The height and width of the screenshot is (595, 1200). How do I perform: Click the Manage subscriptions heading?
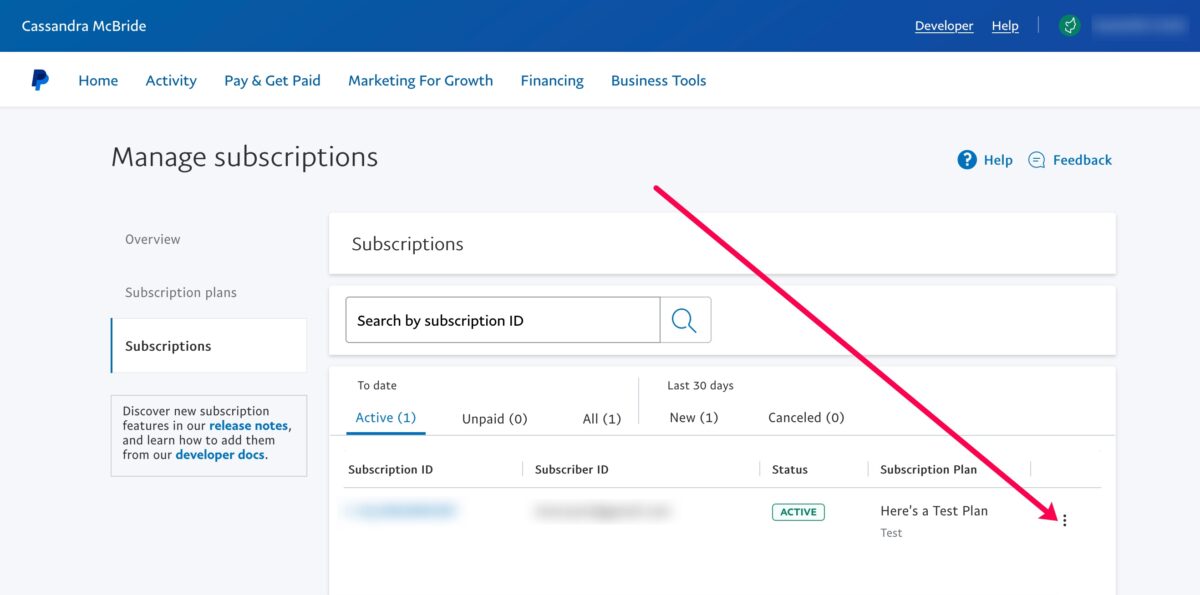(x=245, y=157)
